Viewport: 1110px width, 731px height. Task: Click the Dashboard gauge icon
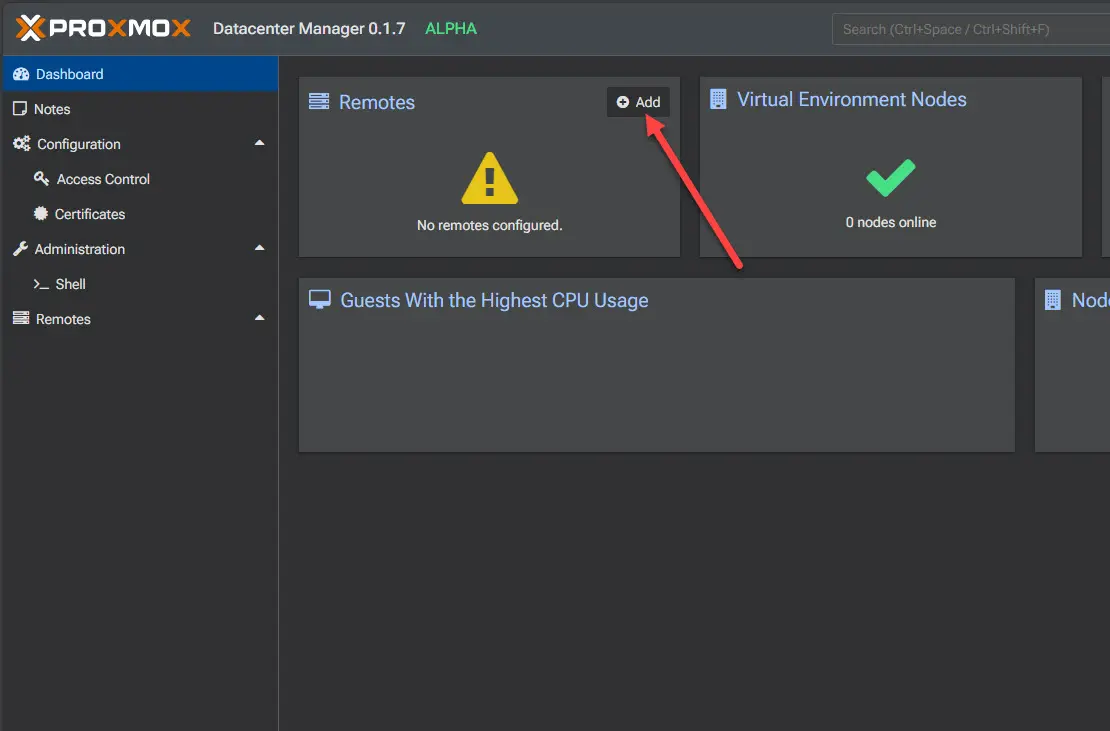coord(20,74)
